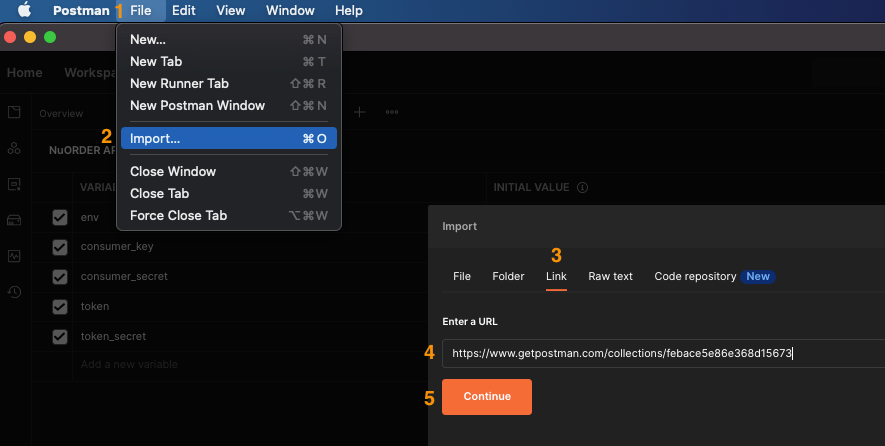Switch to Folder tab in Import
885x446 pixels.
point(508,276)
